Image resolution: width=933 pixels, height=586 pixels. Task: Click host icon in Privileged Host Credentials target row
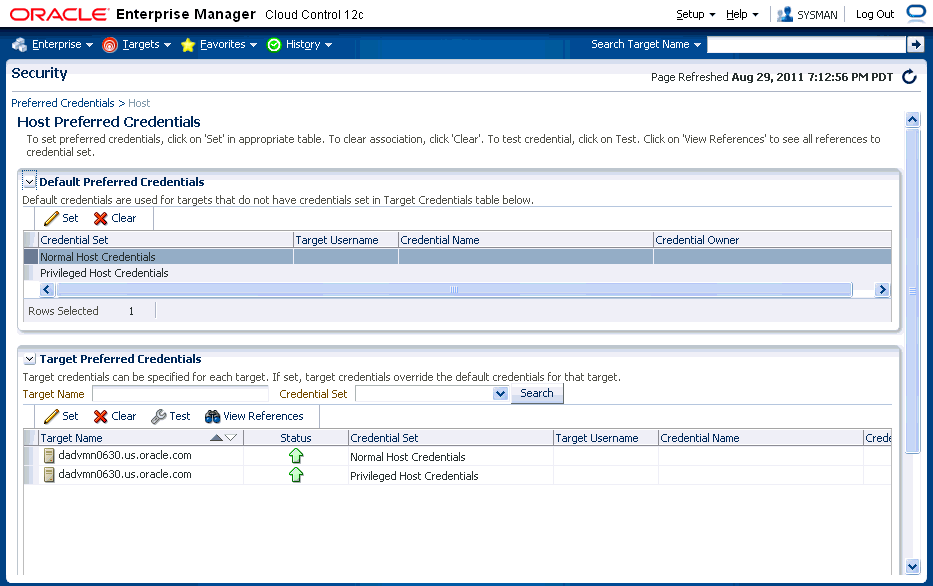pos(49,475)
